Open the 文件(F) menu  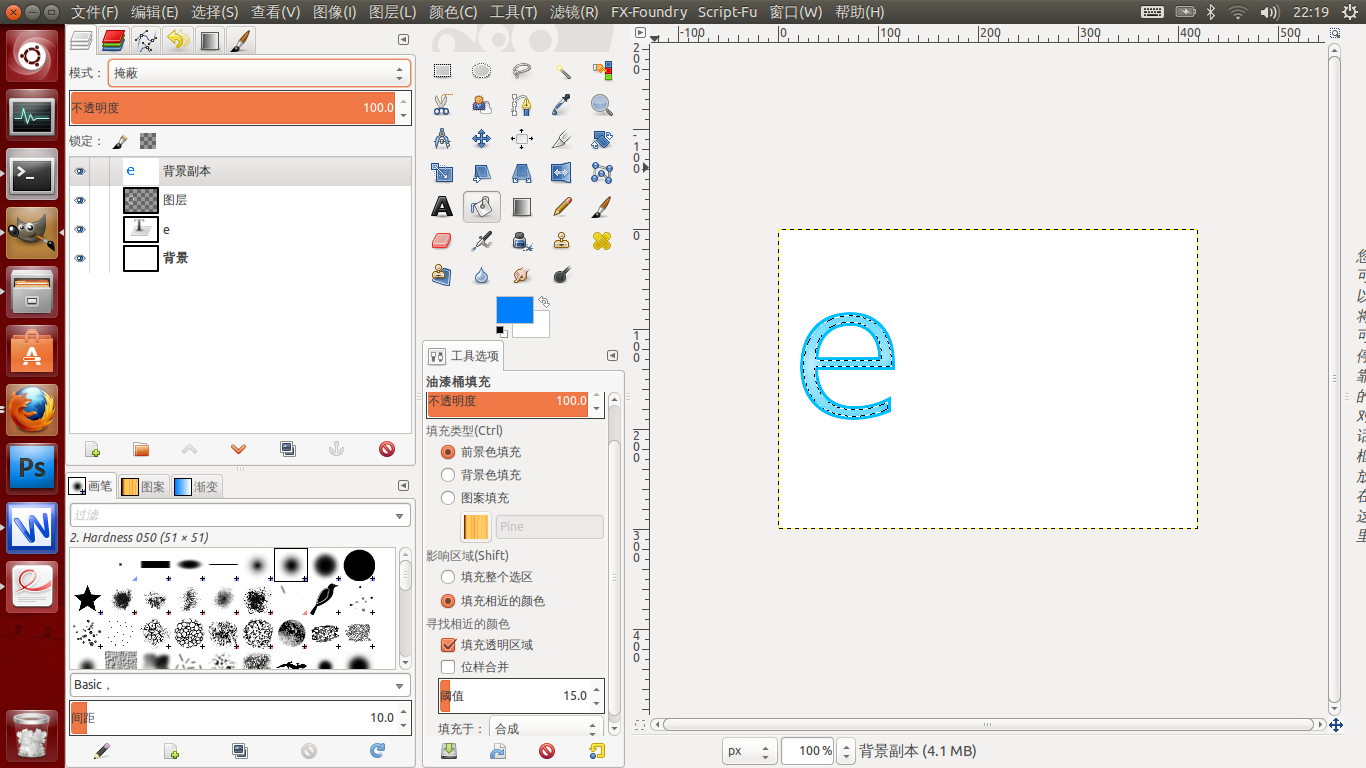pyautogui.click(x=95, y=12)
